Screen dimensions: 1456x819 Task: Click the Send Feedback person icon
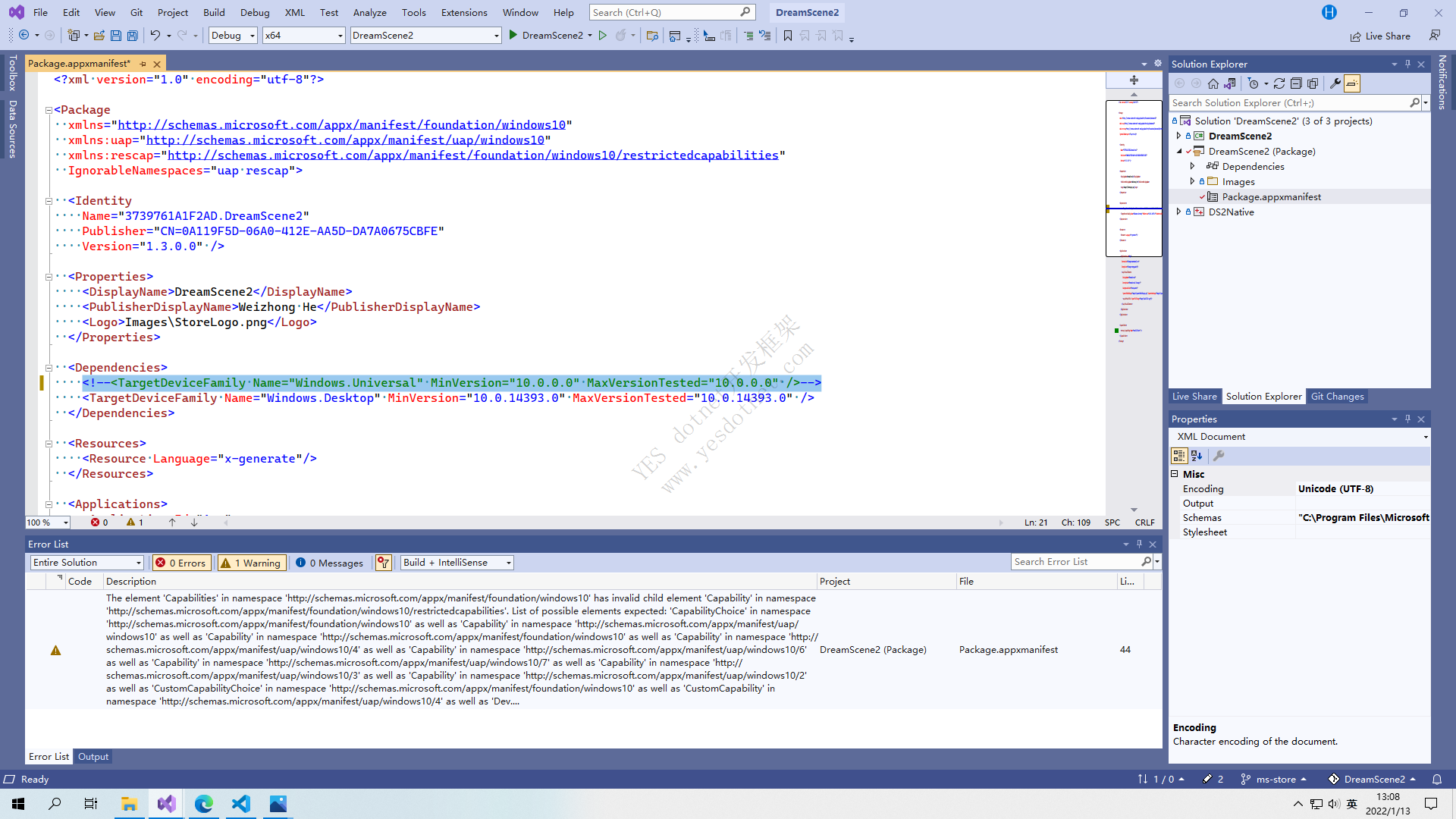coord(1435,36)
